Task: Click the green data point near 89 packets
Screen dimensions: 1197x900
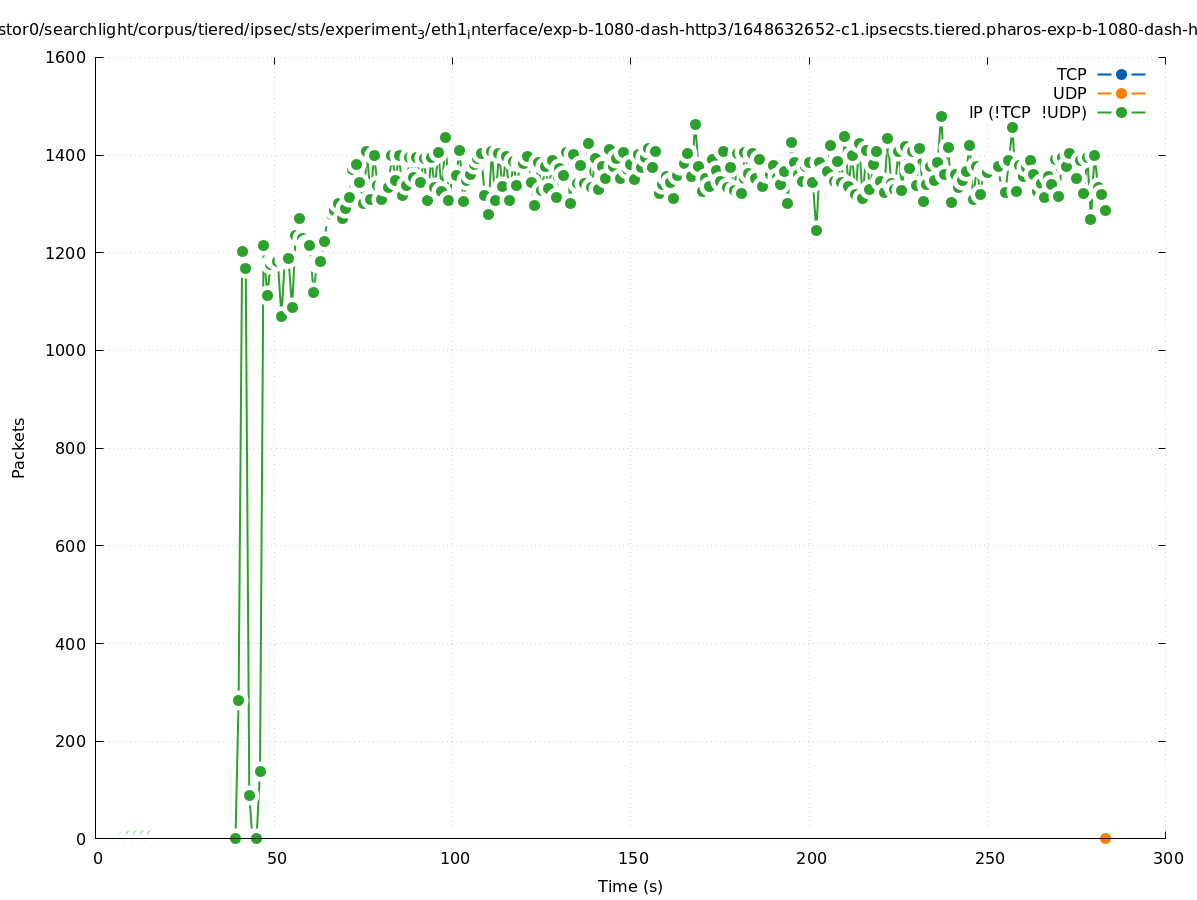Action: pos(249,795)
